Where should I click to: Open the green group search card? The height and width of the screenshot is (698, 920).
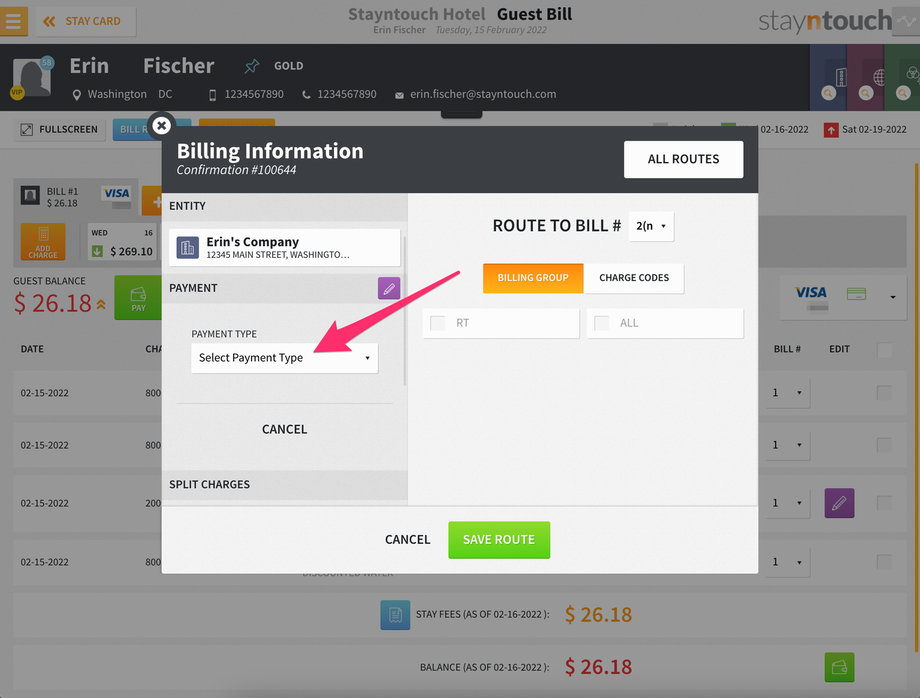pyautogui.click(x=902, y=77)
